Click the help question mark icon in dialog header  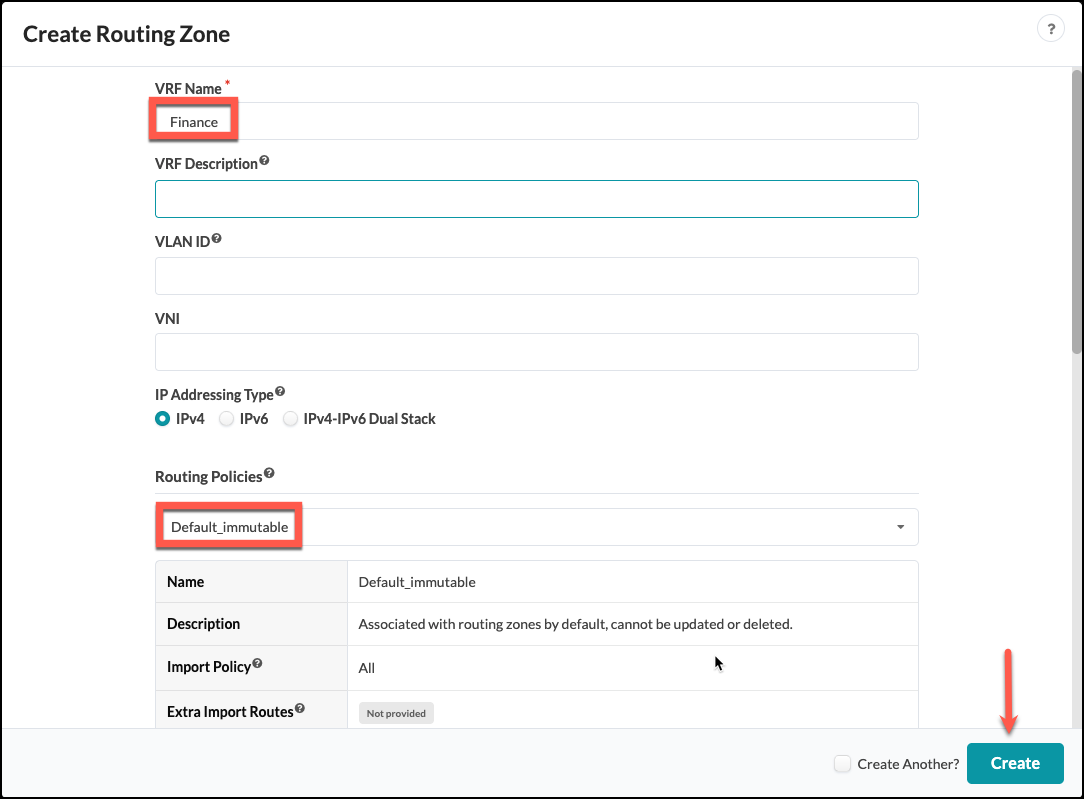[1050, 29]
